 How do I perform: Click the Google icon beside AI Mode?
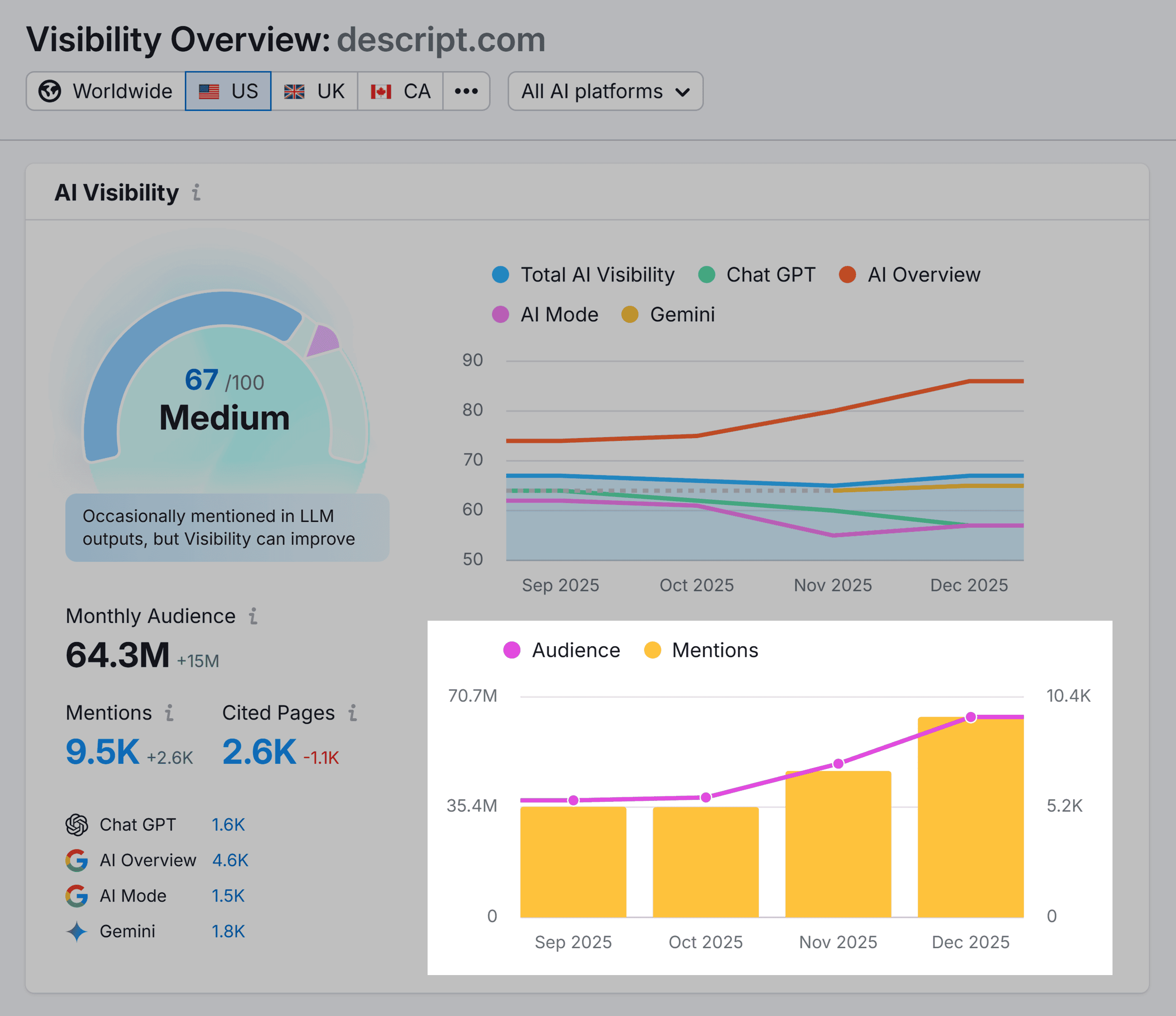click(x=77, y=896)
